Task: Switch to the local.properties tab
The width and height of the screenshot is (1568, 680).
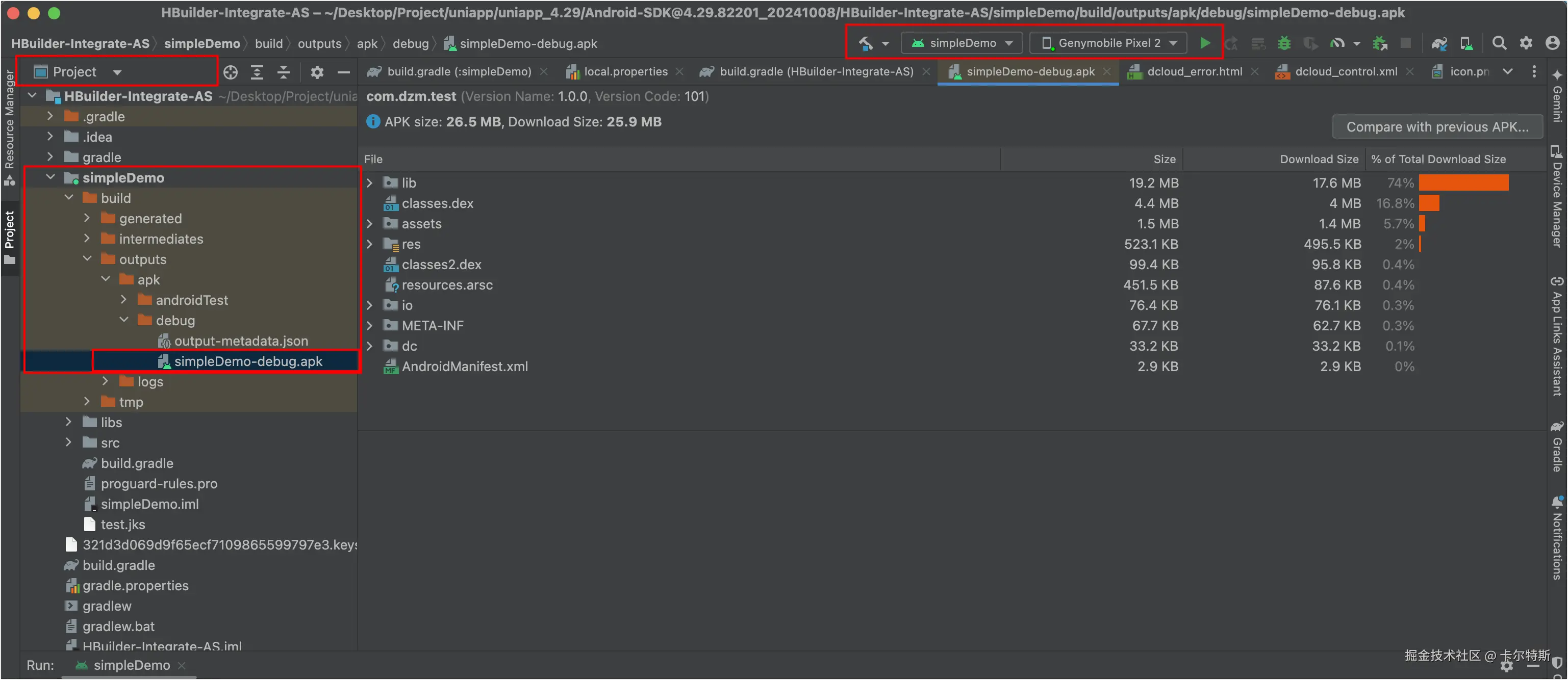Action: pyautogui.click(x=625, y=72)
